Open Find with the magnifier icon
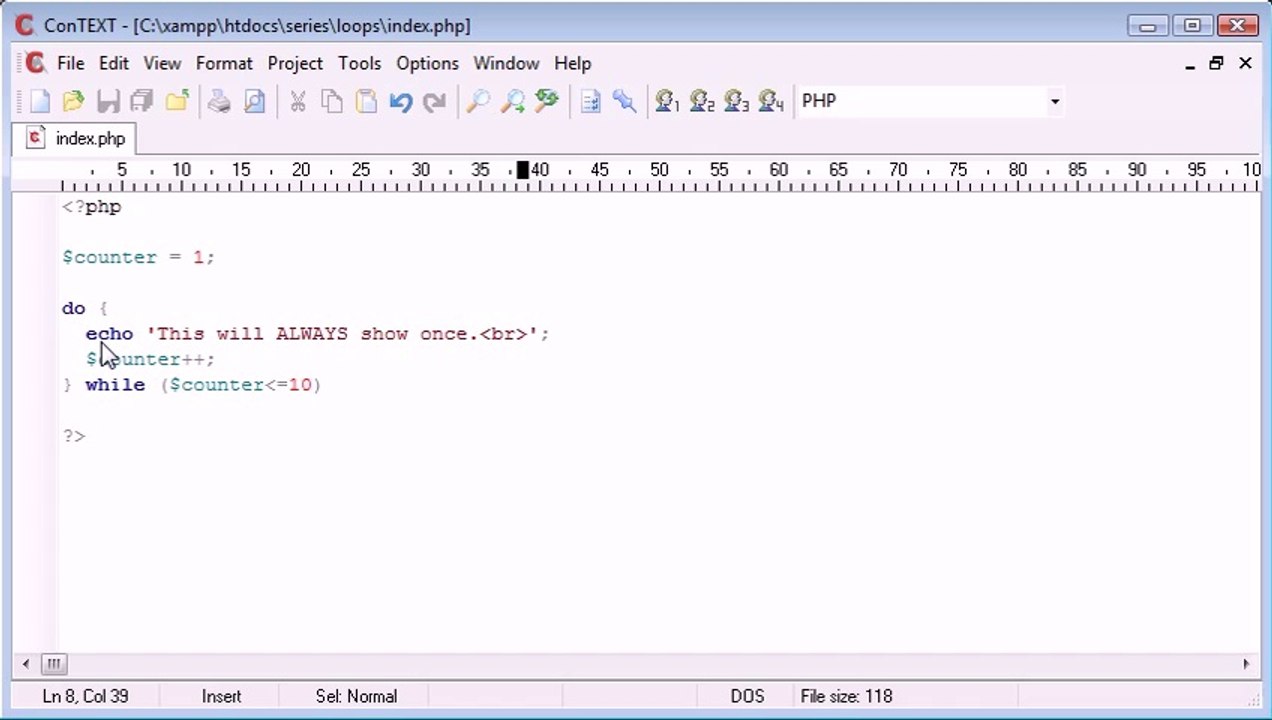 [x=478, y=101]
